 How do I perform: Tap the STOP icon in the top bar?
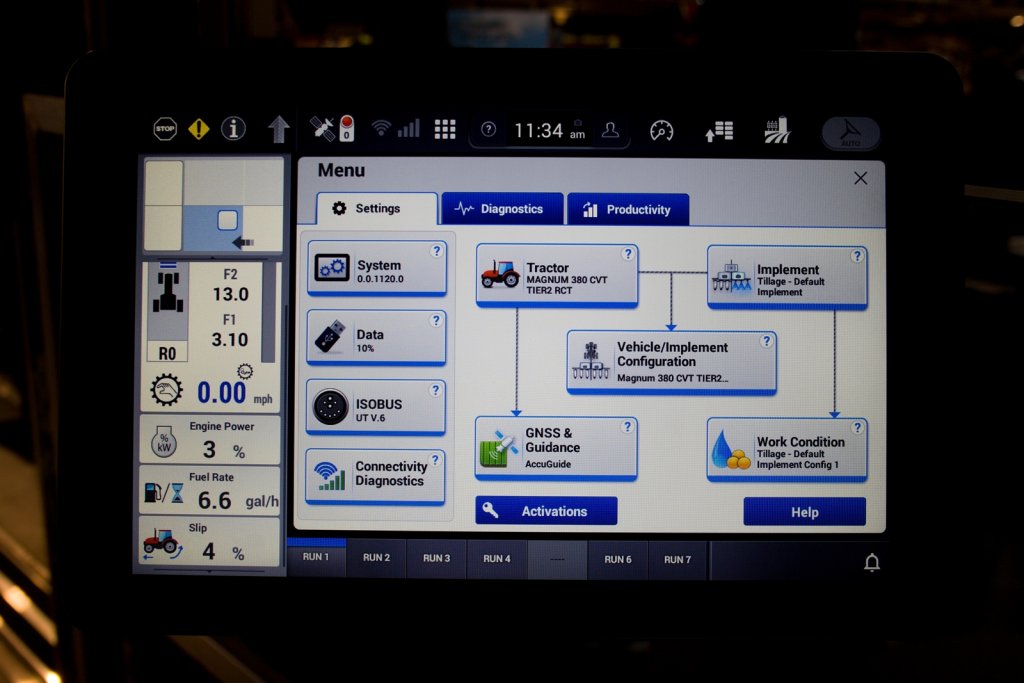tap(165, 129)
